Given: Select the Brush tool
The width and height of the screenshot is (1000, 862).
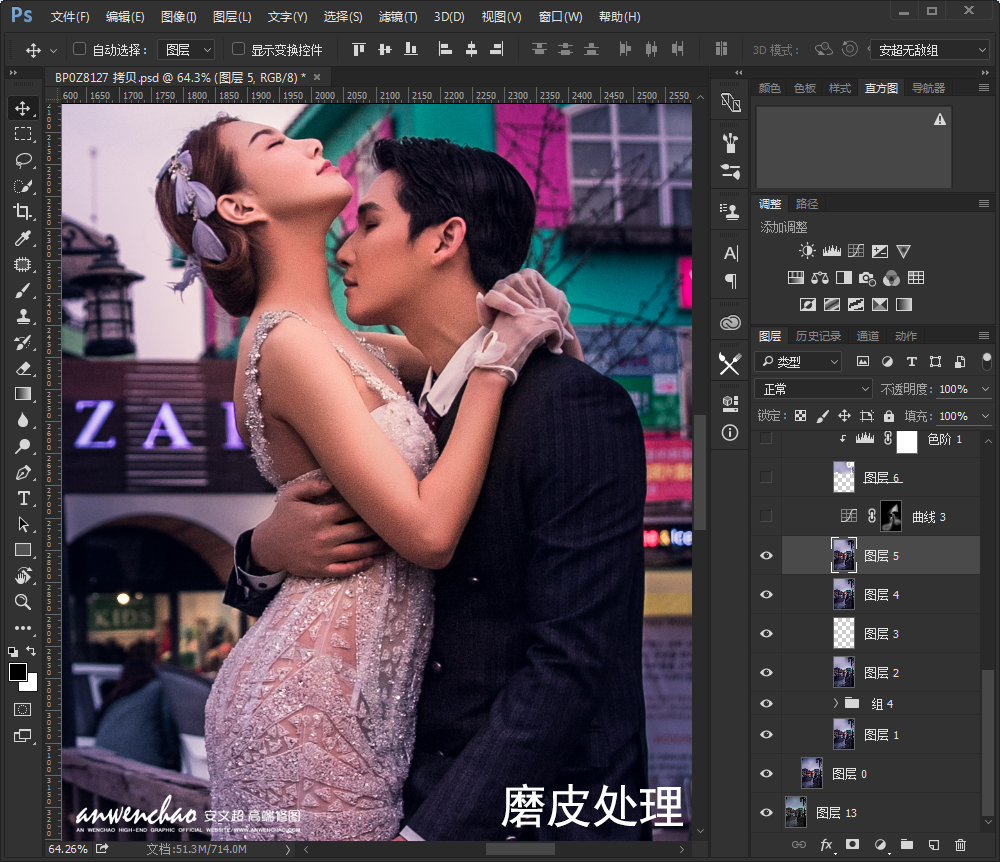Looking at the screenshot, I should 23,291.
